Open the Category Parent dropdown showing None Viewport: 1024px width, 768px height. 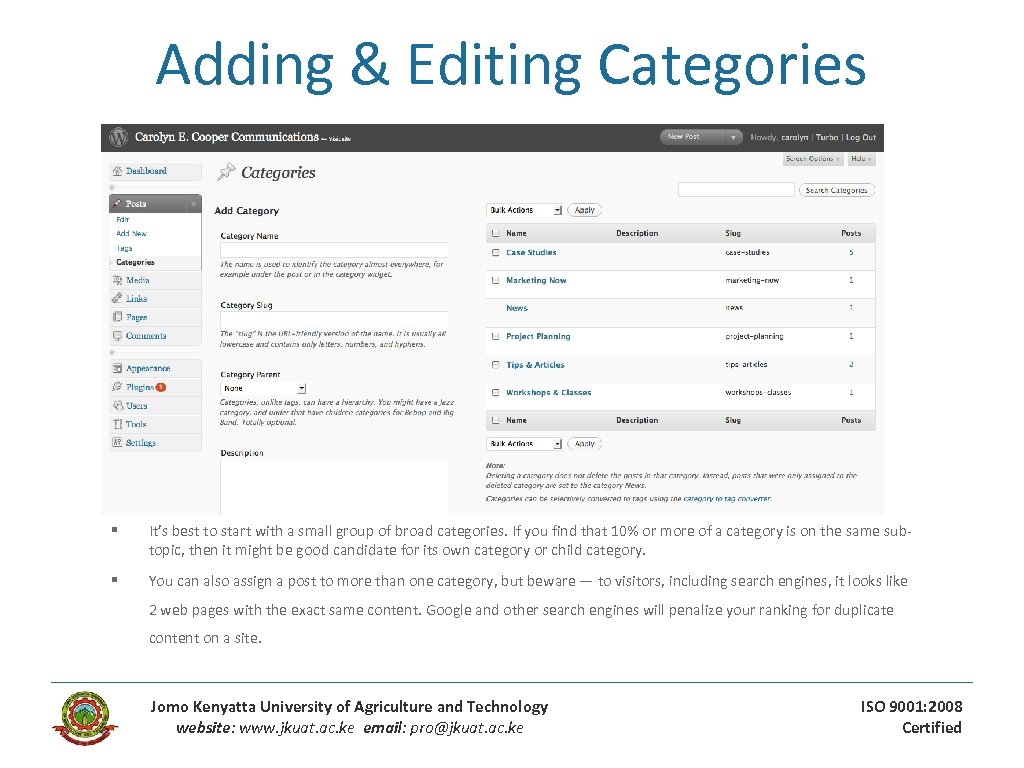pos(261,388)
